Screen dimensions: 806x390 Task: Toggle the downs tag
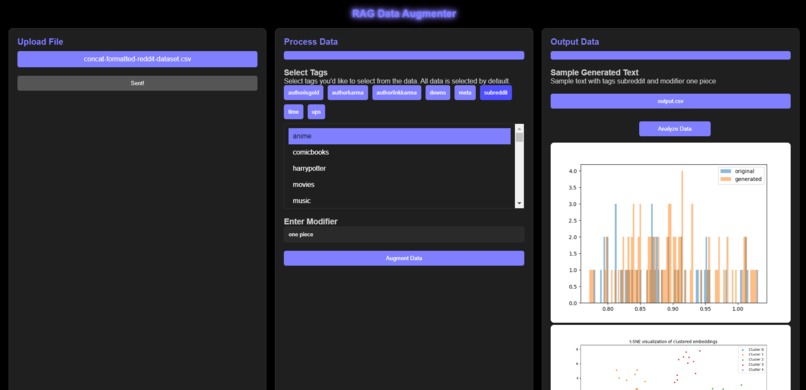pyautogui.click(x=438, y=92)
